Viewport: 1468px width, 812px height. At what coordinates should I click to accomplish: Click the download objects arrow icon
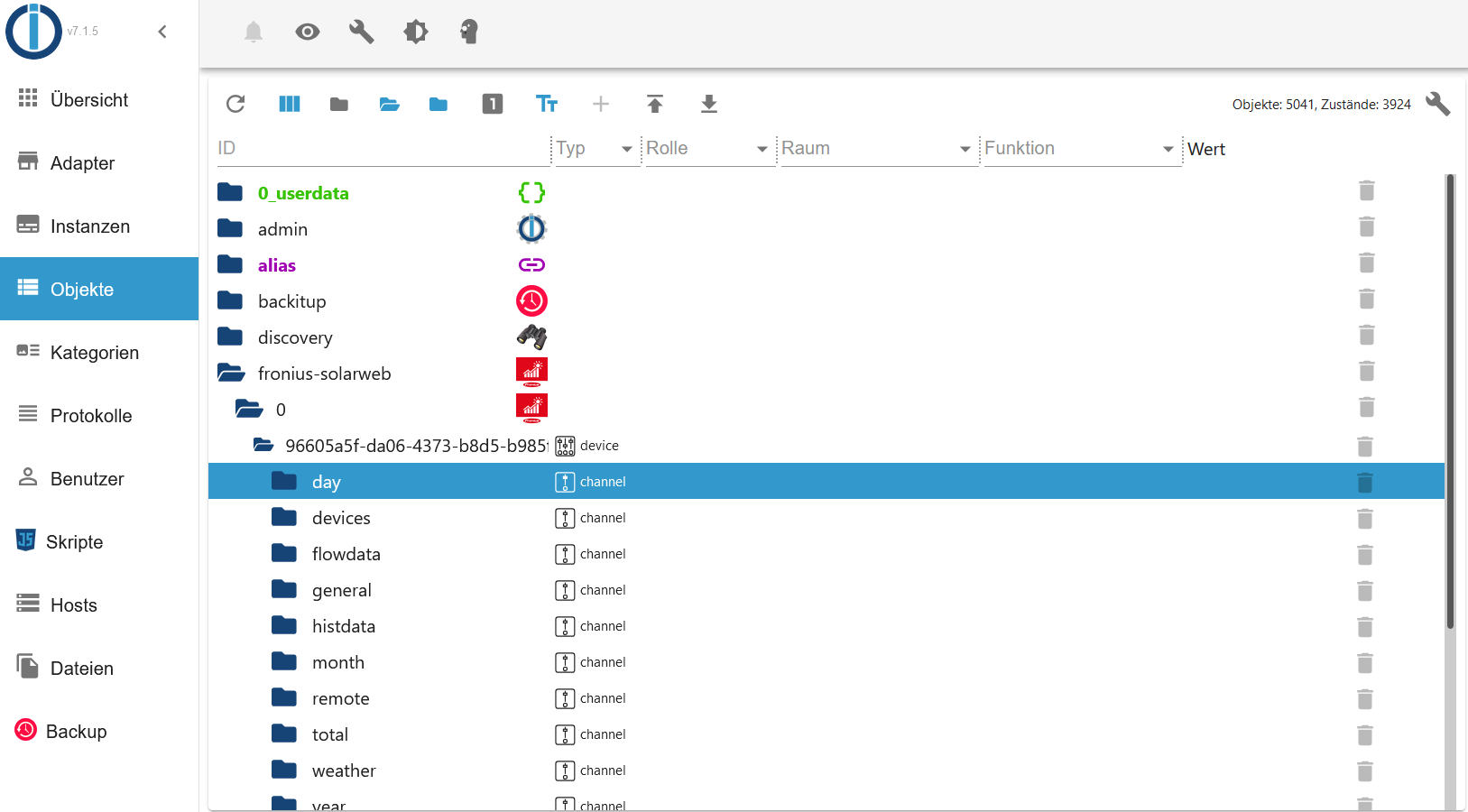coord(709,104)
